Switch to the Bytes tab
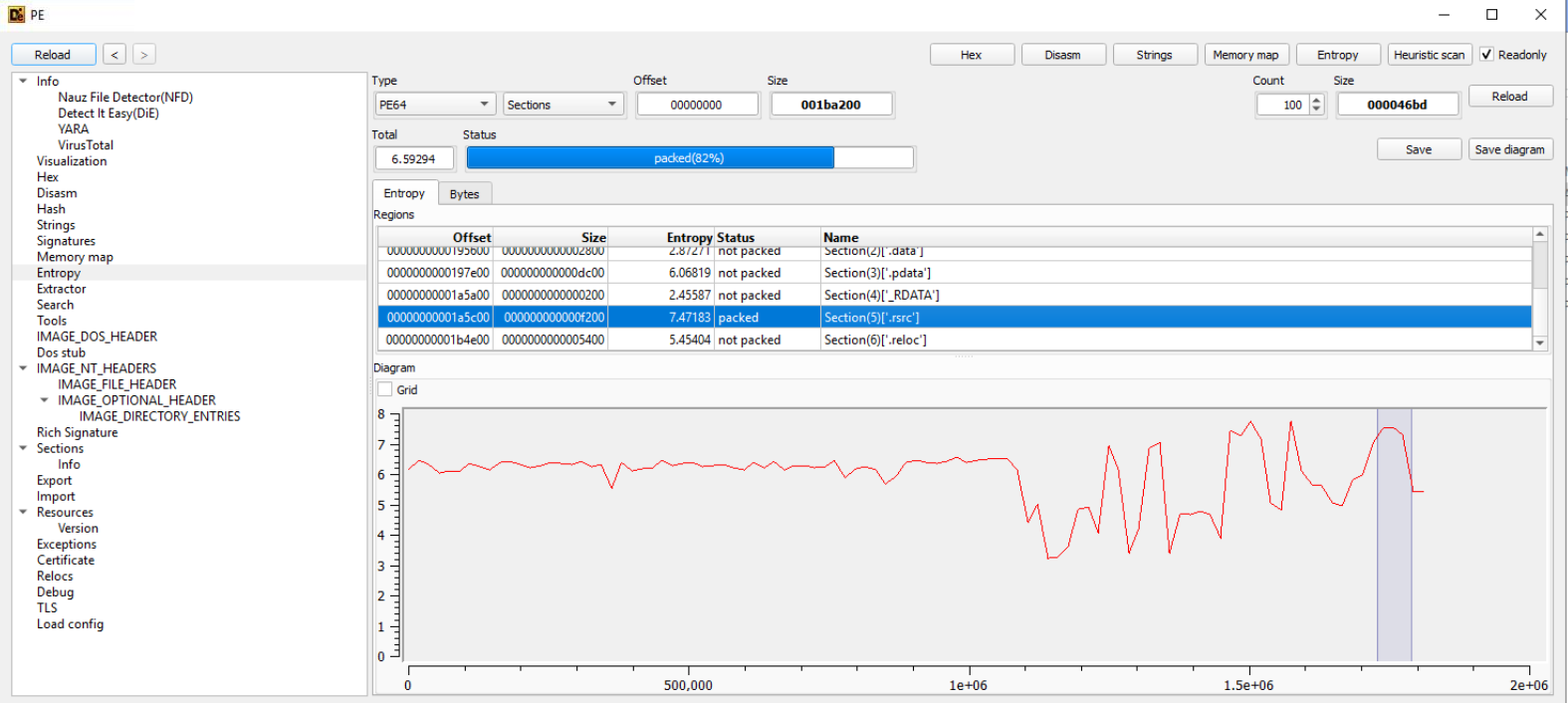This screenshot has height=703, width=1568. tap(464, 194)
